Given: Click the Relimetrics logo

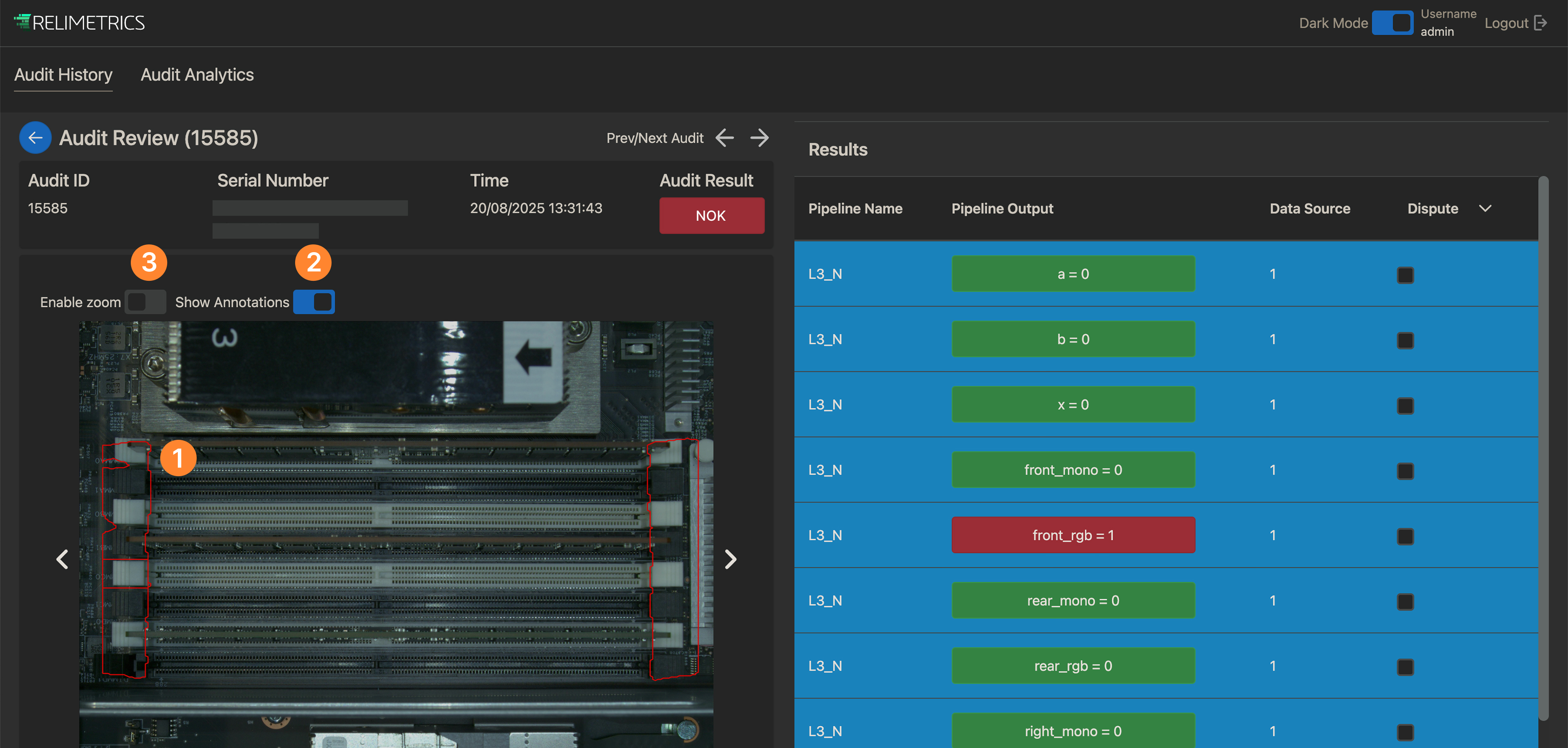Looking at the screenshot, I should click(x=80, y=23).
